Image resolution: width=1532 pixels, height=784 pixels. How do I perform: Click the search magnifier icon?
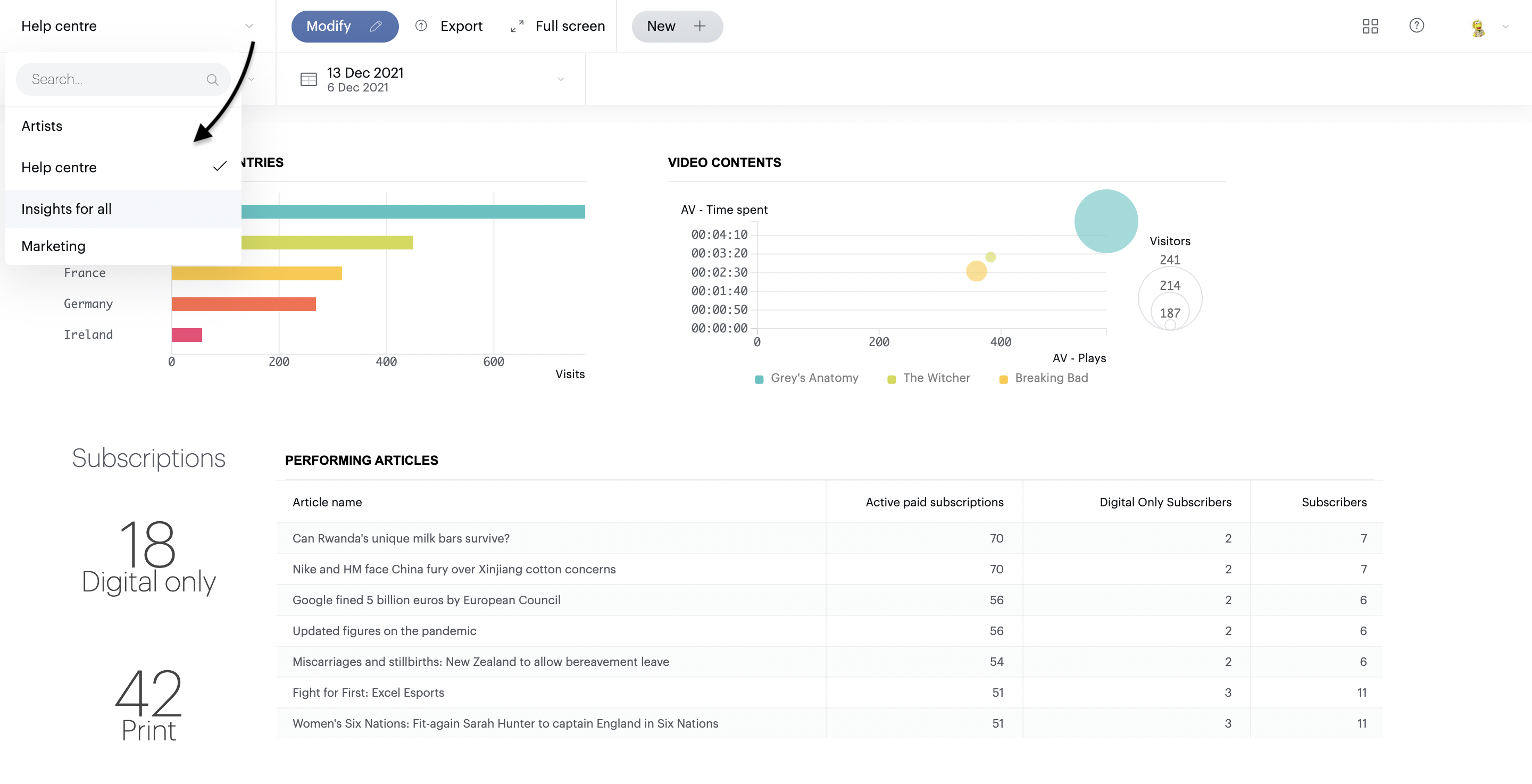click(212, 79)
